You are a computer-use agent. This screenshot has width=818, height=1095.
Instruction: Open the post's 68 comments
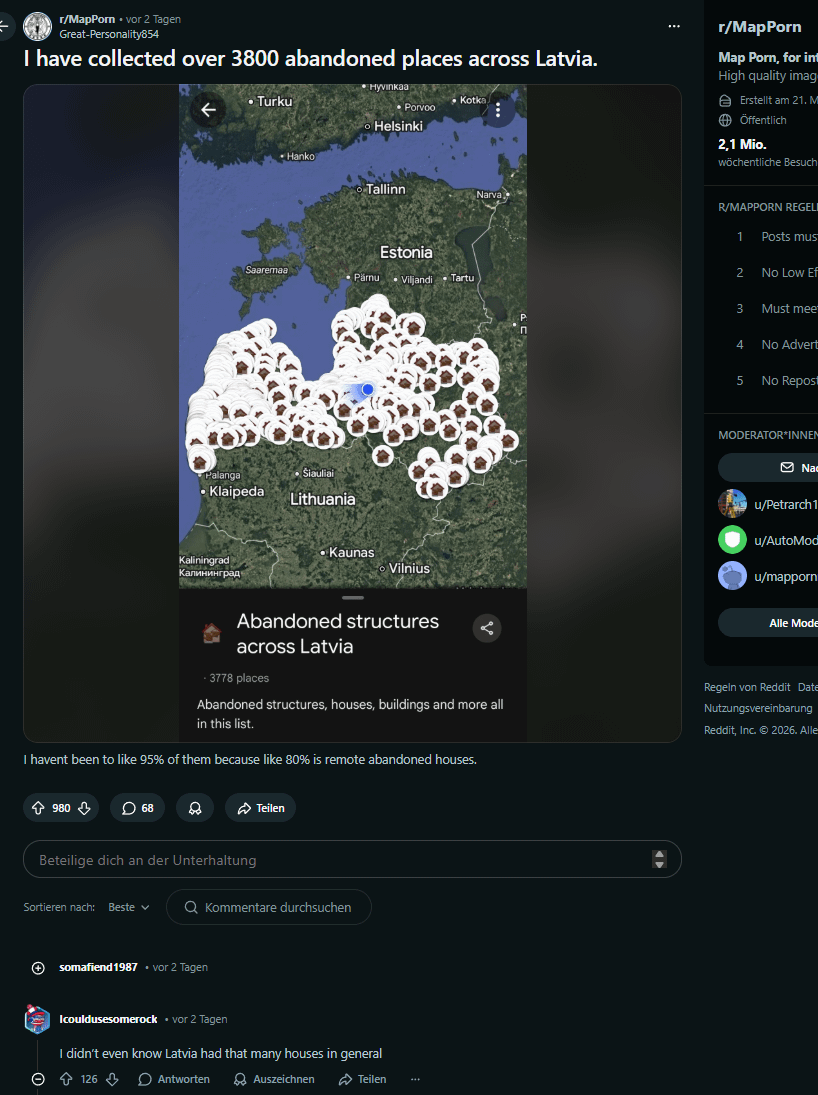coord(138,808)
